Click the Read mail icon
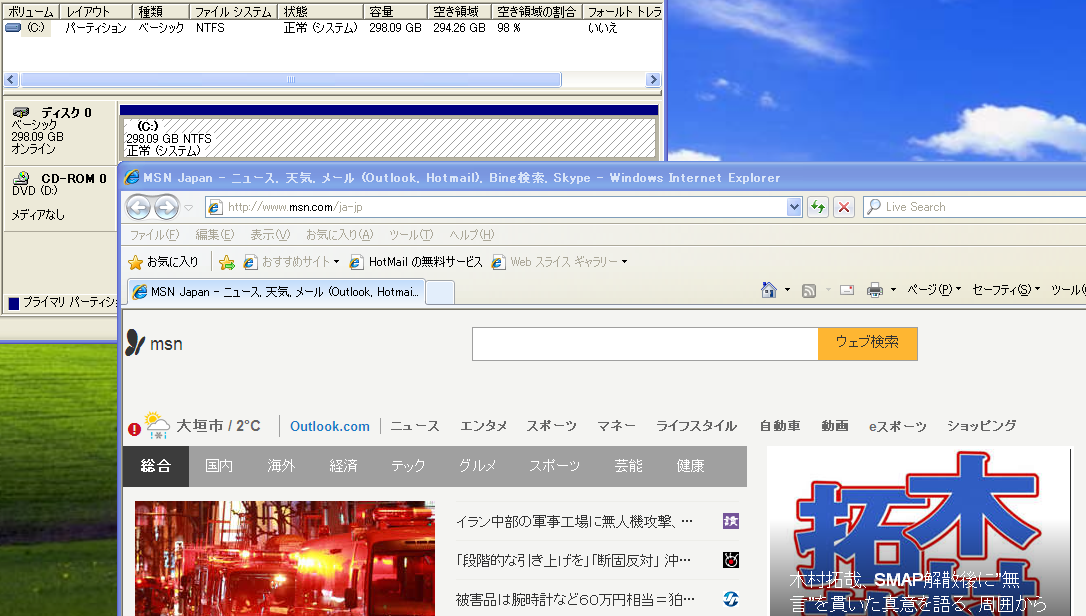The width and height of the screenshot is (1086, 616). [x=846, y=290]
